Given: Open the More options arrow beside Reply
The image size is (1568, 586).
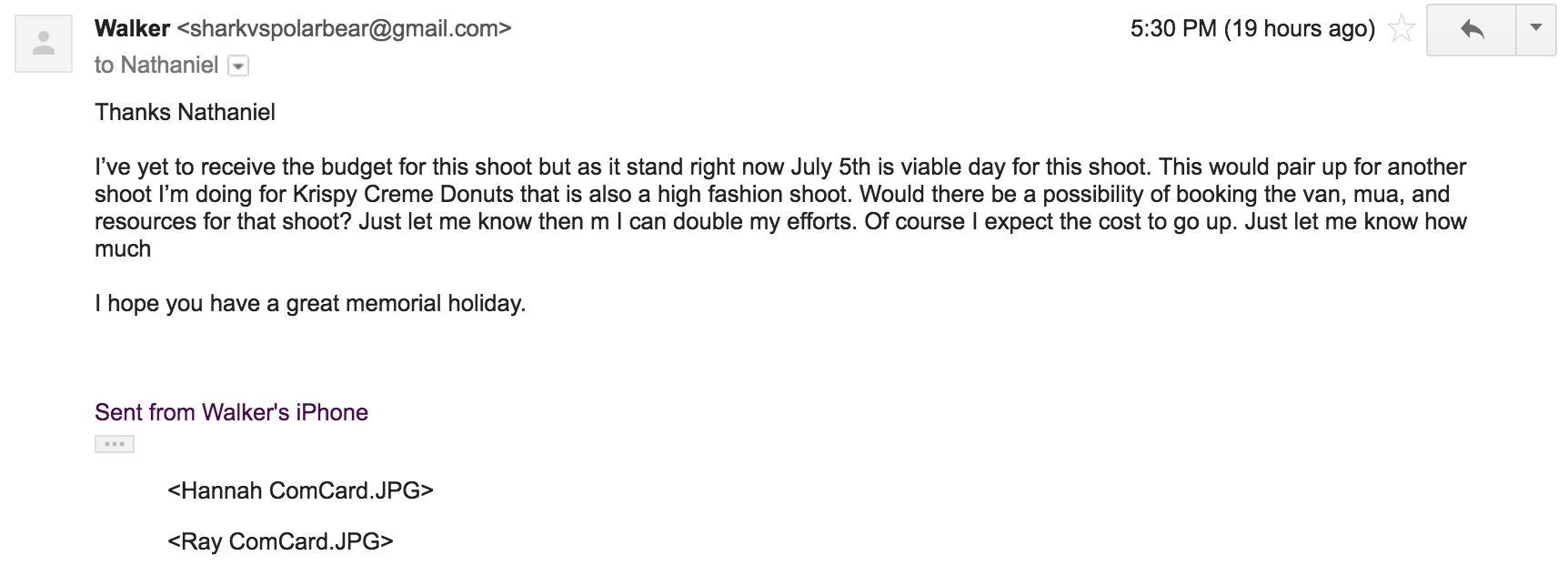Looking at the screenshot, I should (x=1536, y=30).
